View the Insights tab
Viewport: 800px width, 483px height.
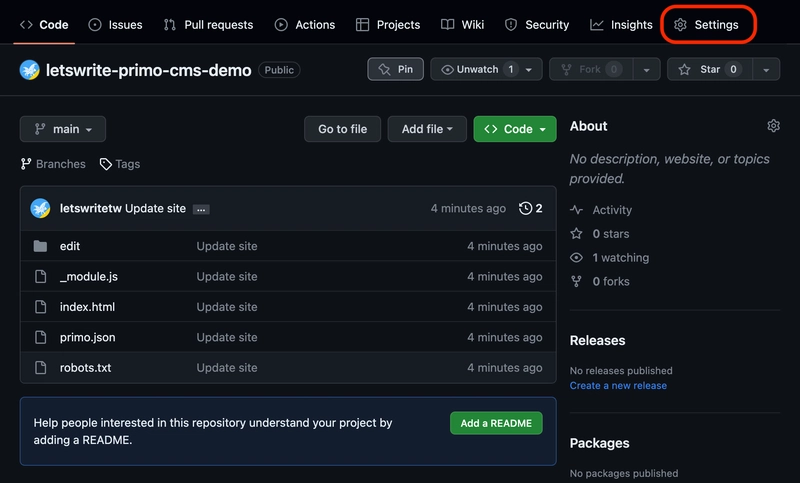click(621, 24)
